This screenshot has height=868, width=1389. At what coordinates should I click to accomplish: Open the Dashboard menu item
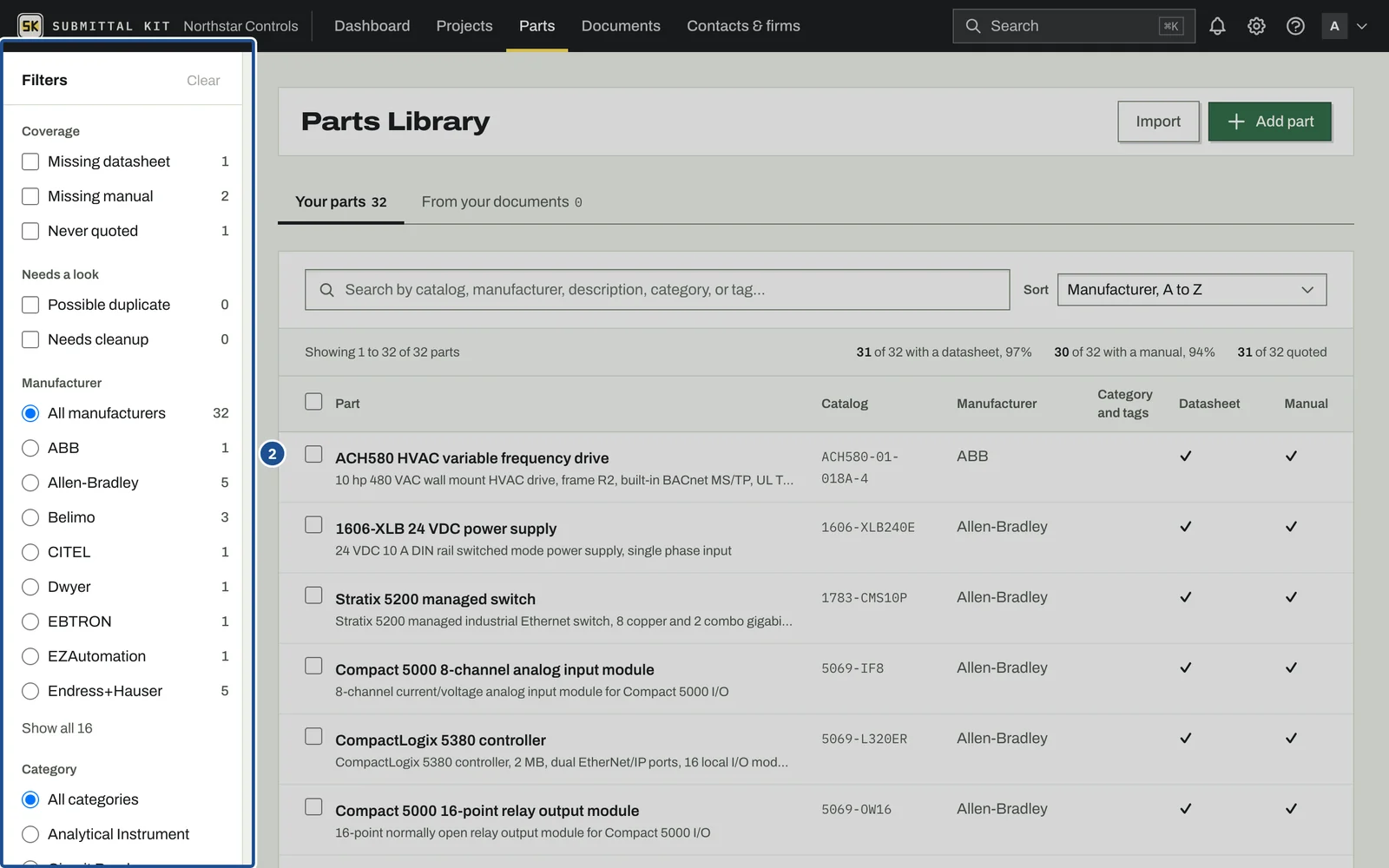click(372, 26)
